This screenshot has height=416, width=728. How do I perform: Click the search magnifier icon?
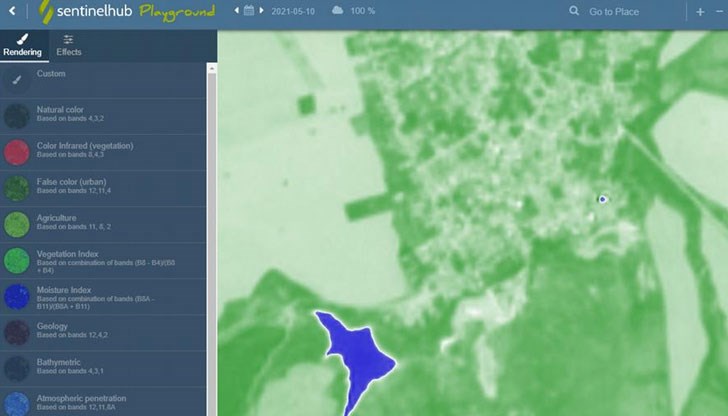574,11
